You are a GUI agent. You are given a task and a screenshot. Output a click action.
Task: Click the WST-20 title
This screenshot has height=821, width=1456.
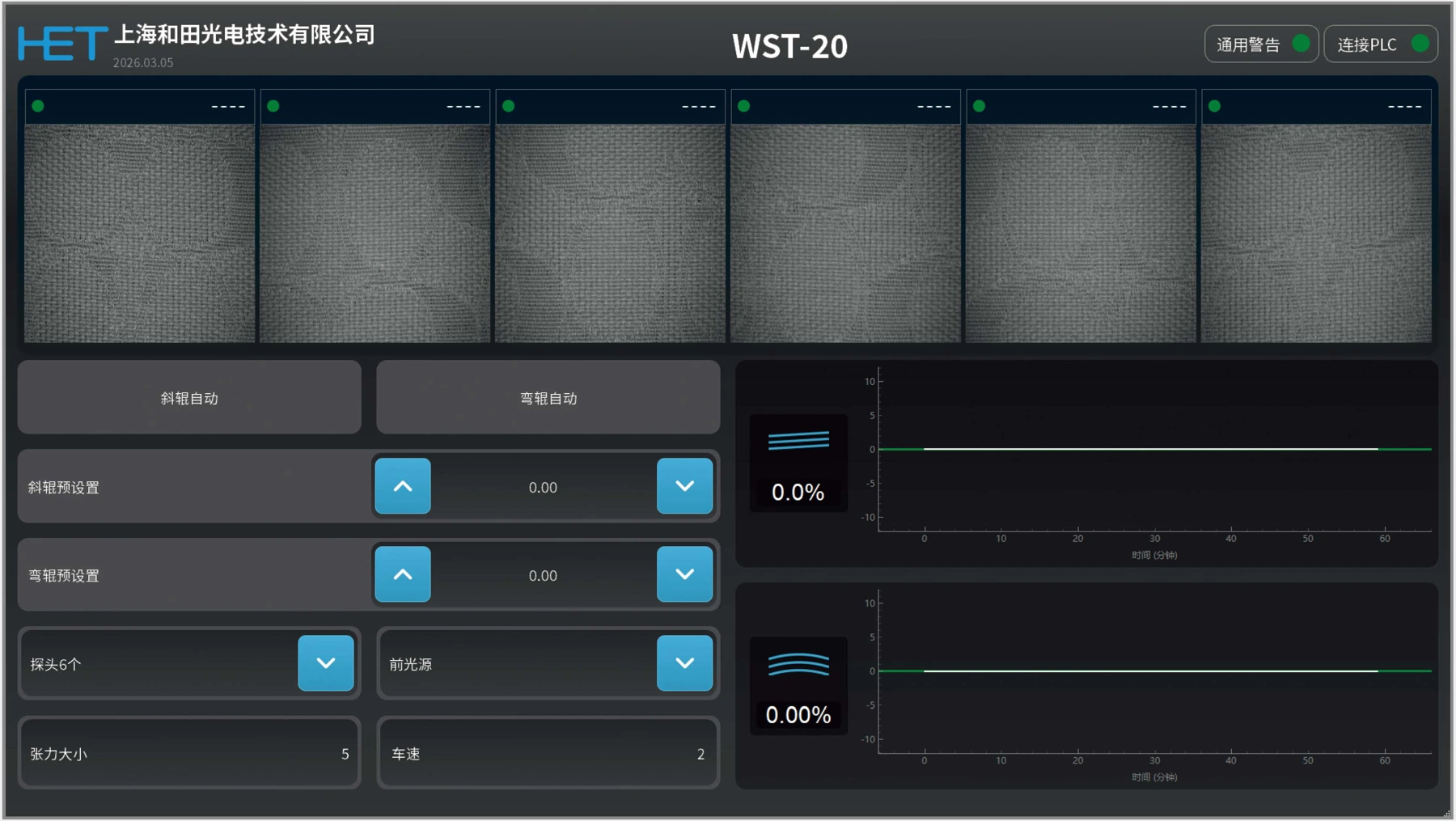coord(789,46)
